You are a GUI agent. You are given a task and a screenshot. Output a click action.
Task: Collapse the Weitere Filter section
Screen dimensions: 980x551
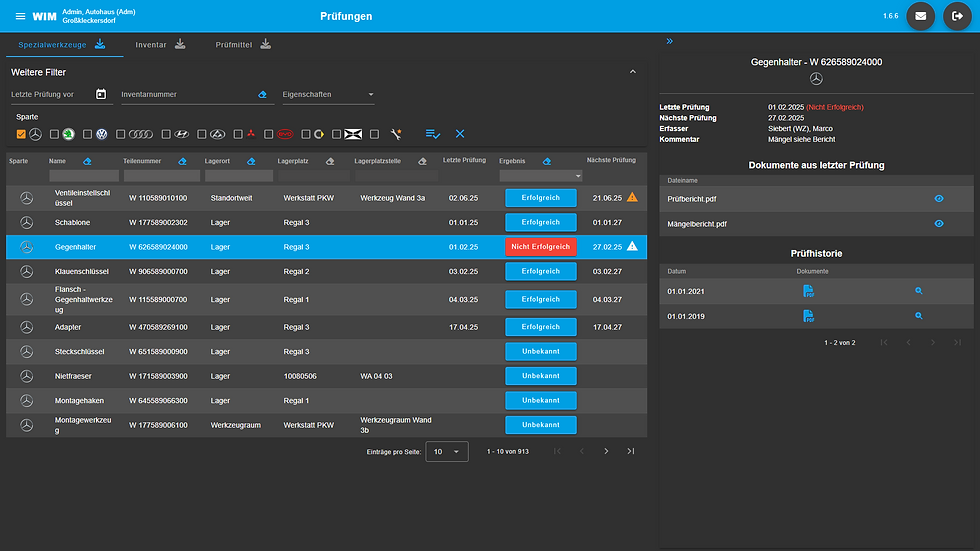pyautogui.click(x=632, y=72)
